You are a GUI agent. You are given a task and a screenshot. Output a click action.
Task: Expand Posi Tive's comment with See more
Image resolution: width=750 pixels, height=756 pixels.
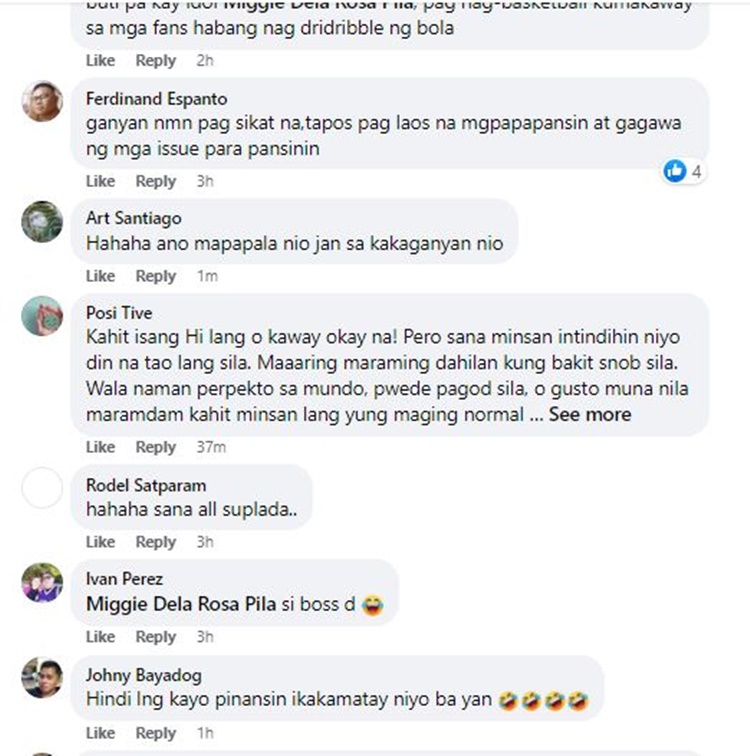pos(590,414)
